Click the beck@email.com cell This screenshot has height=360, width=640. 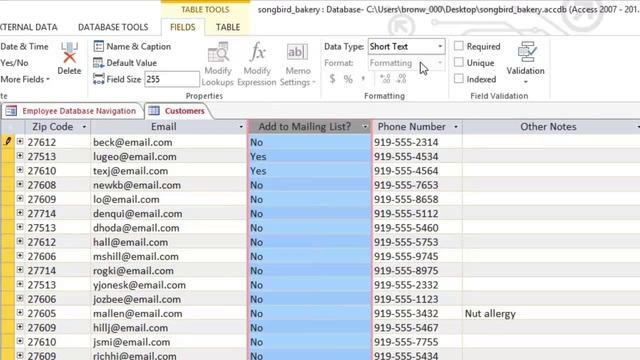169,142
